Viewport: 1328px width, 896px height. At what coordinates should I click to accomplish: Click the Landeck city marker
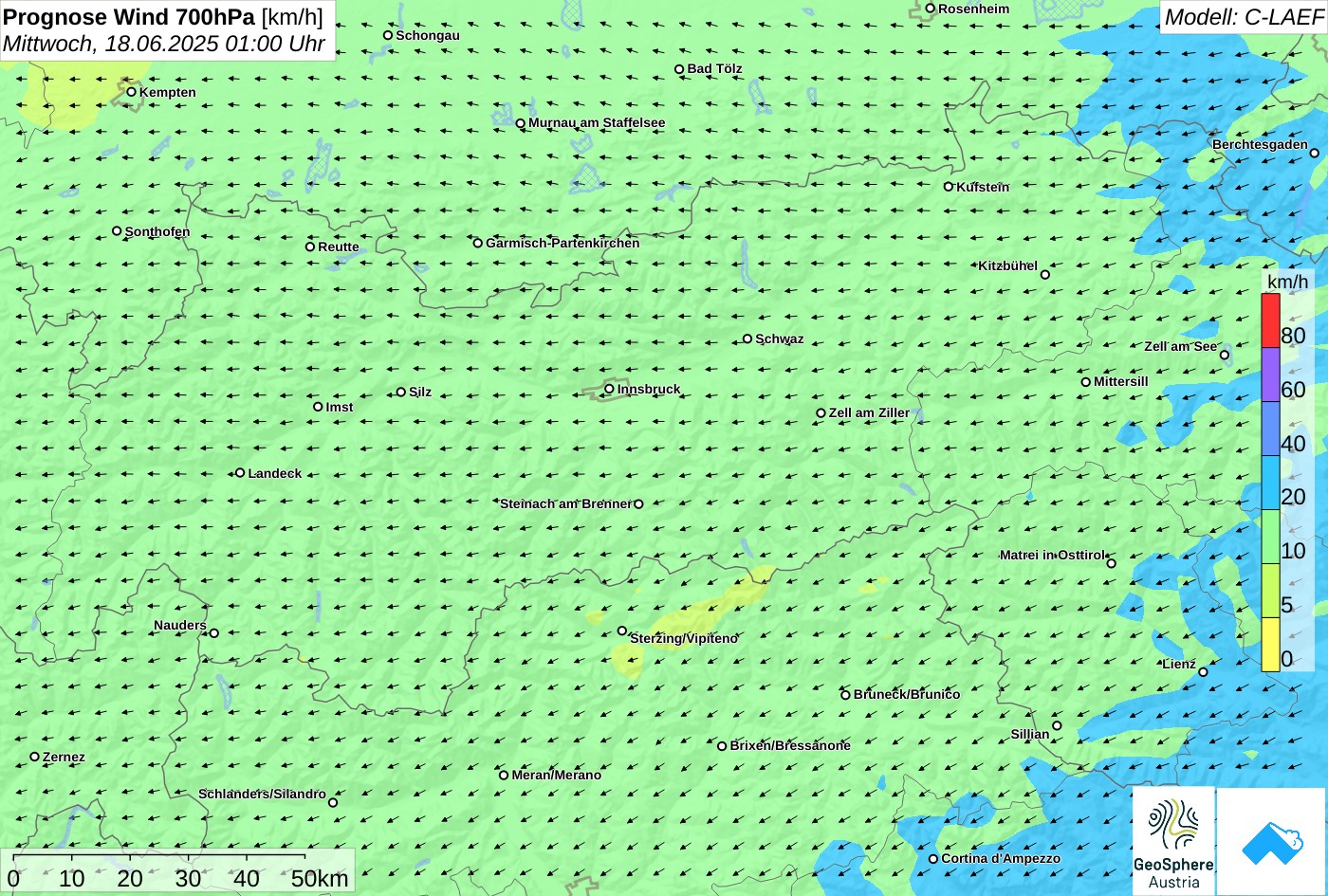click(x=240, y=472)
